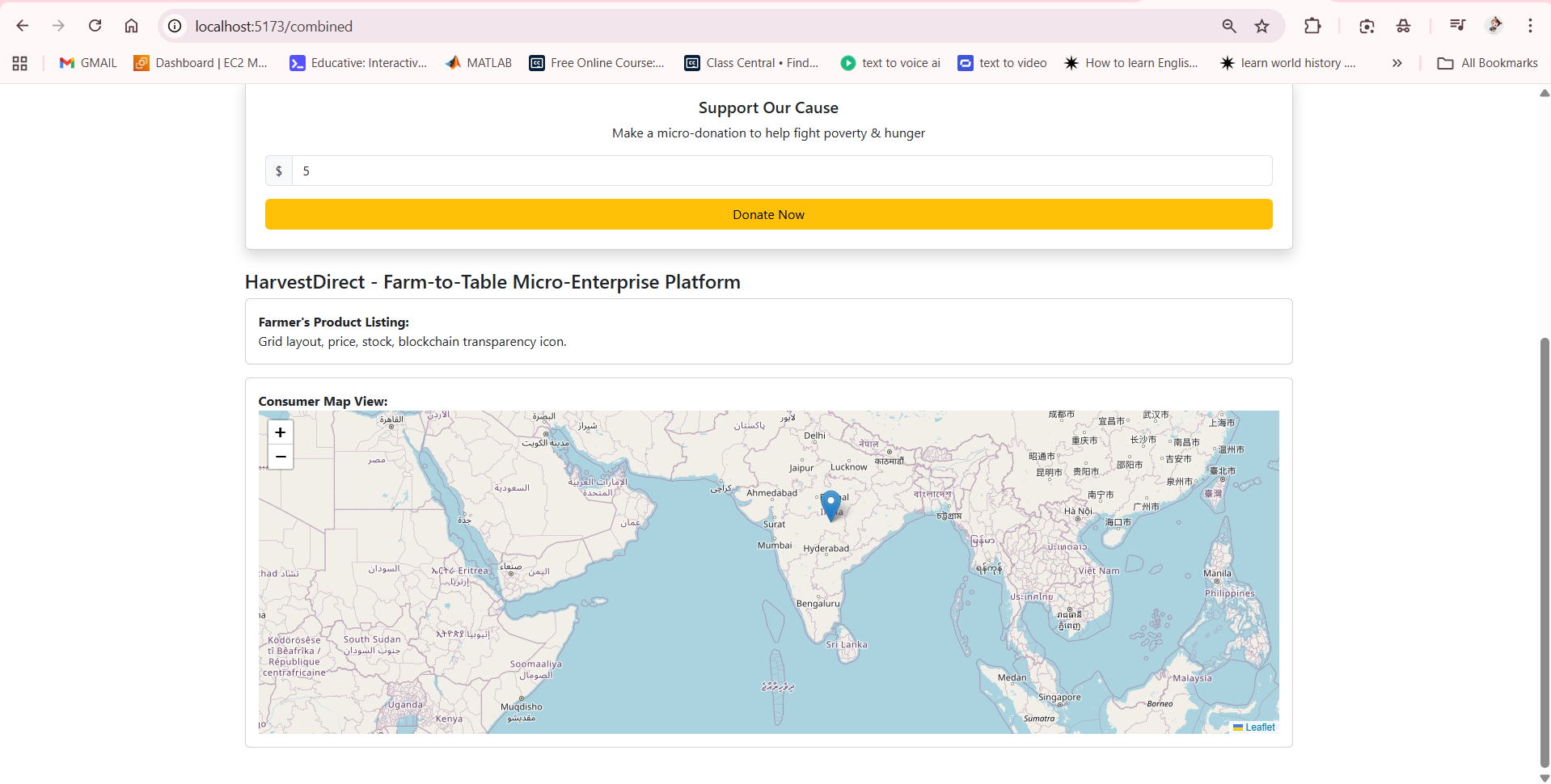Expand hidden bookmarks with the double chevron
1551x784 pixels.
pos(1397,63)
